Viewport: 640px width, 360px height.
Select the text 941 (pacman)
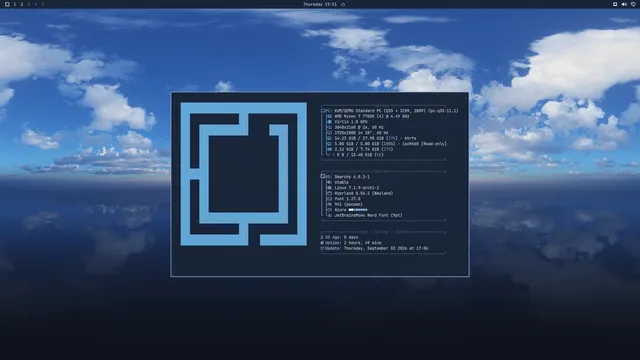pyautogui.click(x=349, y=204)
